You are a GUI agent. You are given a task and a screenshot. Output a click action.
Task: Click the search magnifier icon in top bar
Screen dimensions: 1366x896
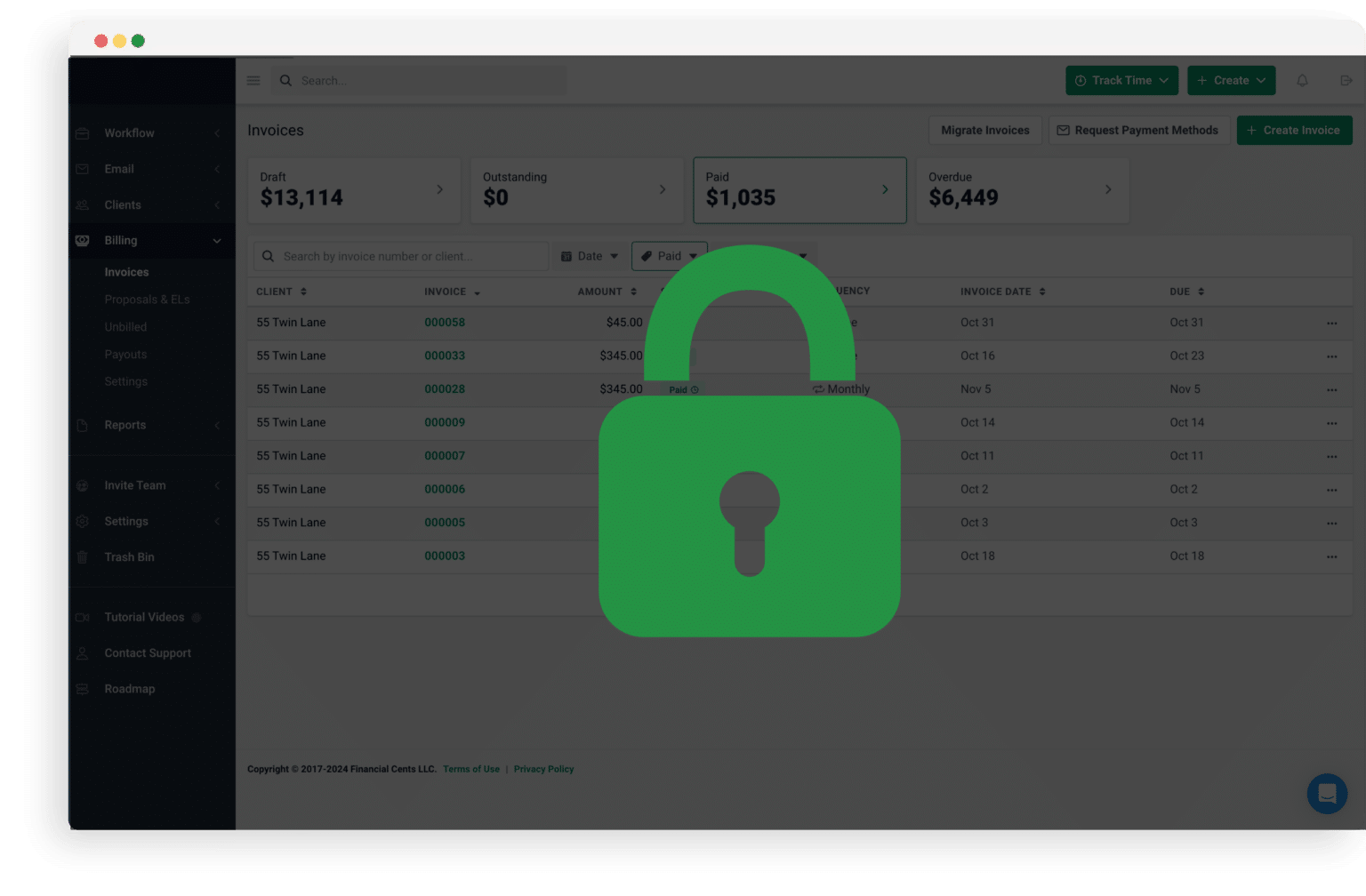285,81
